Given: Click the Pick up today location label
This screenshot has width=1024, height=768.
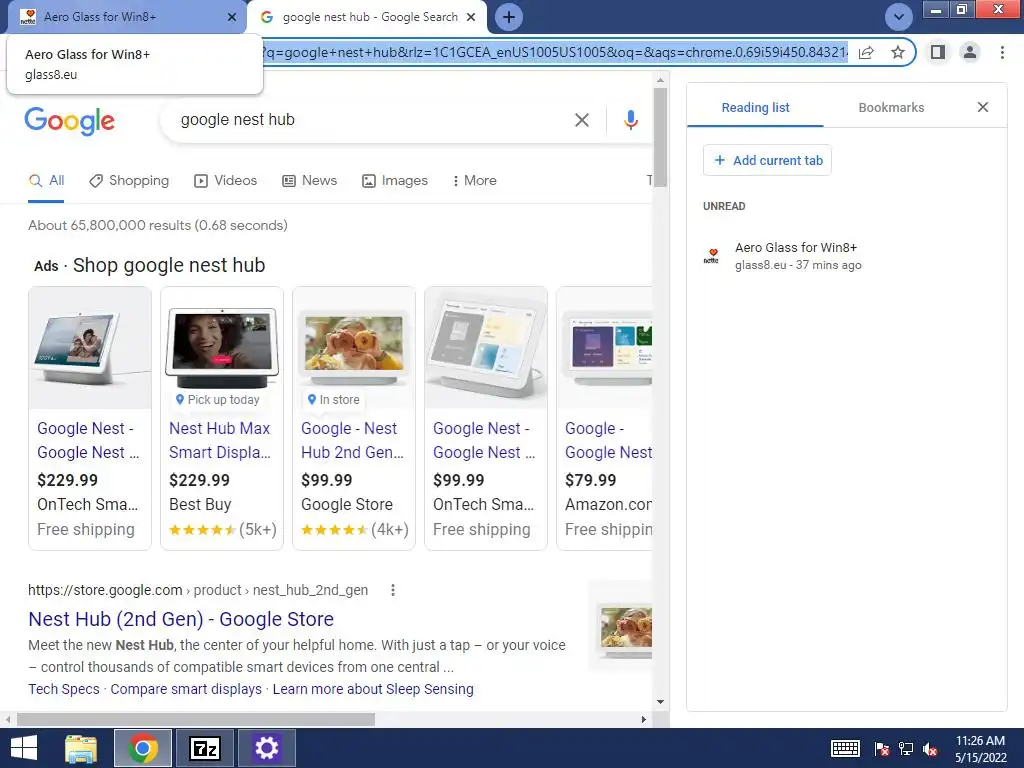Looking at the screenshot, I should pyautogui.click(x=217, y=400).
